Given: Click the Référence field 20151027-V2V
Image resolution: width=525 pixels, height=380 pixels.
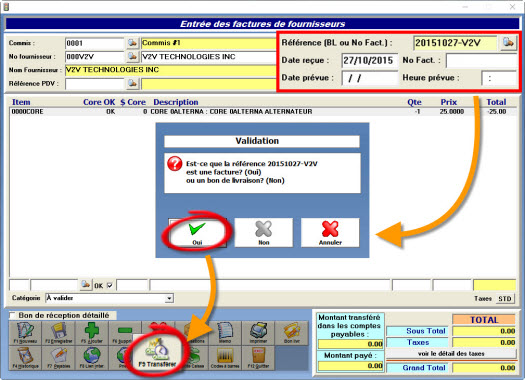Looking at the screenshot, I should coord(455,43).
